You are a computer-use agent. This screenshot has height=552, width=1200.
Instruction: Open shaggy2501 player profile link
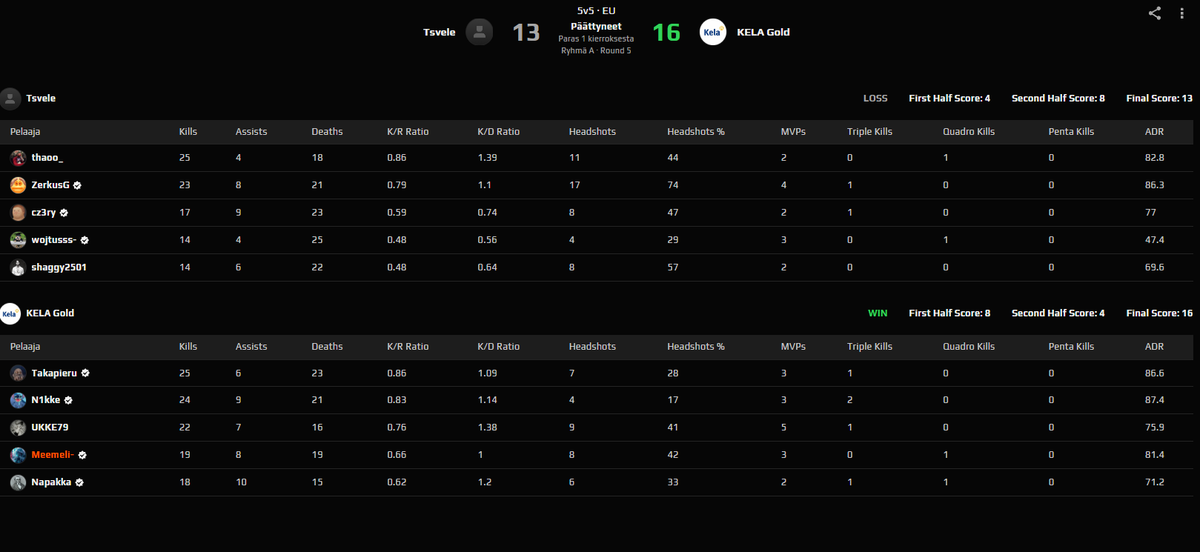tap(58, 267)
